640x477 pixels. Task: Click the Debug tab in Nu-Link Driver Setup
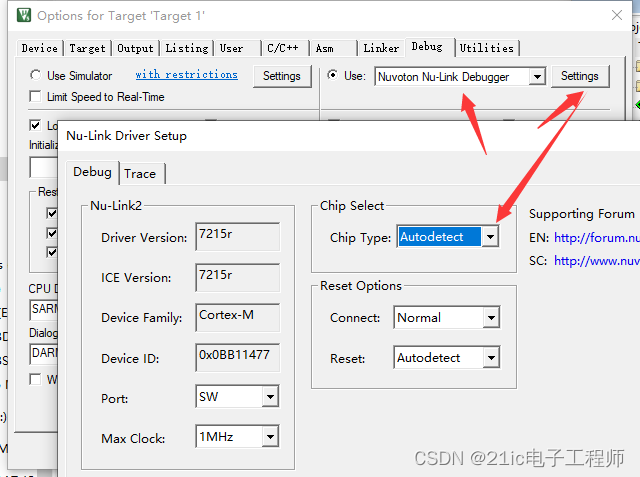[x=92, y=172]
